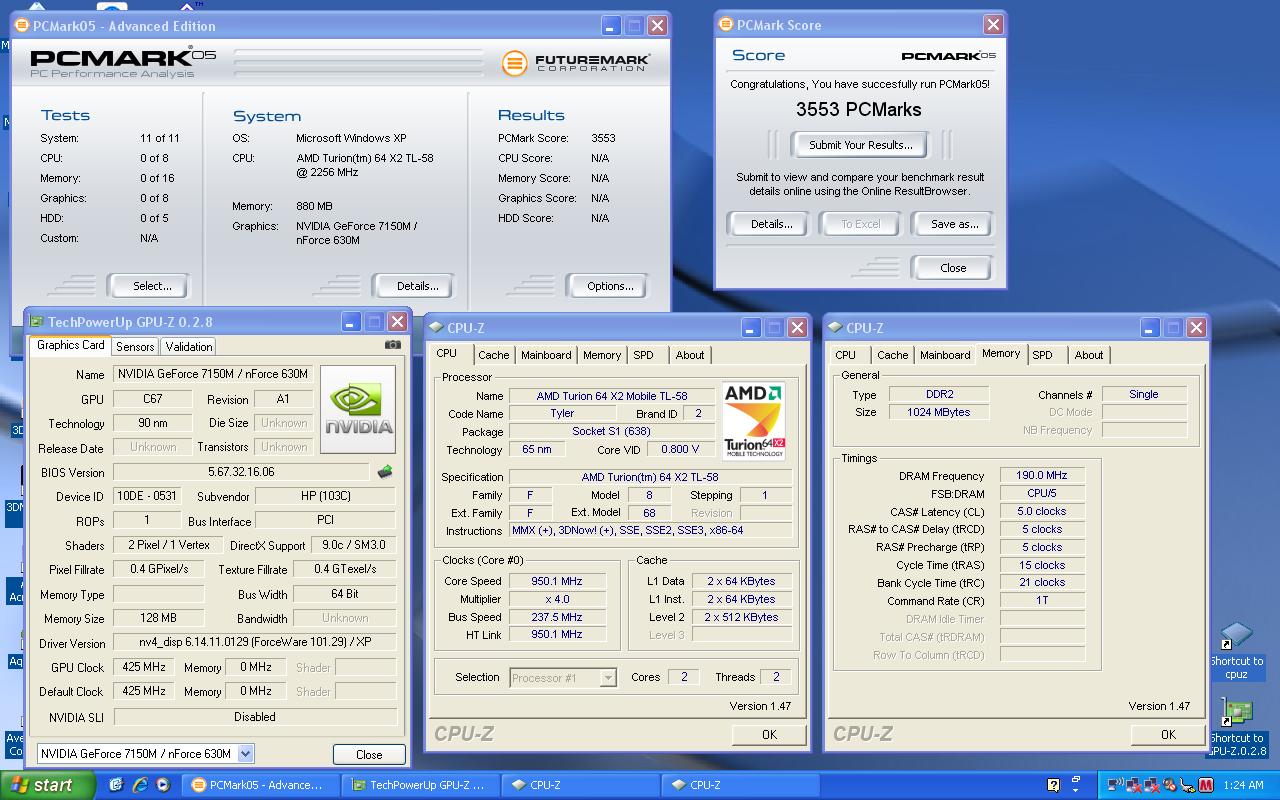Click To Excel button in PCMark Score
The width and height of the screenshot is (1280, 800).
pos(860,224)
